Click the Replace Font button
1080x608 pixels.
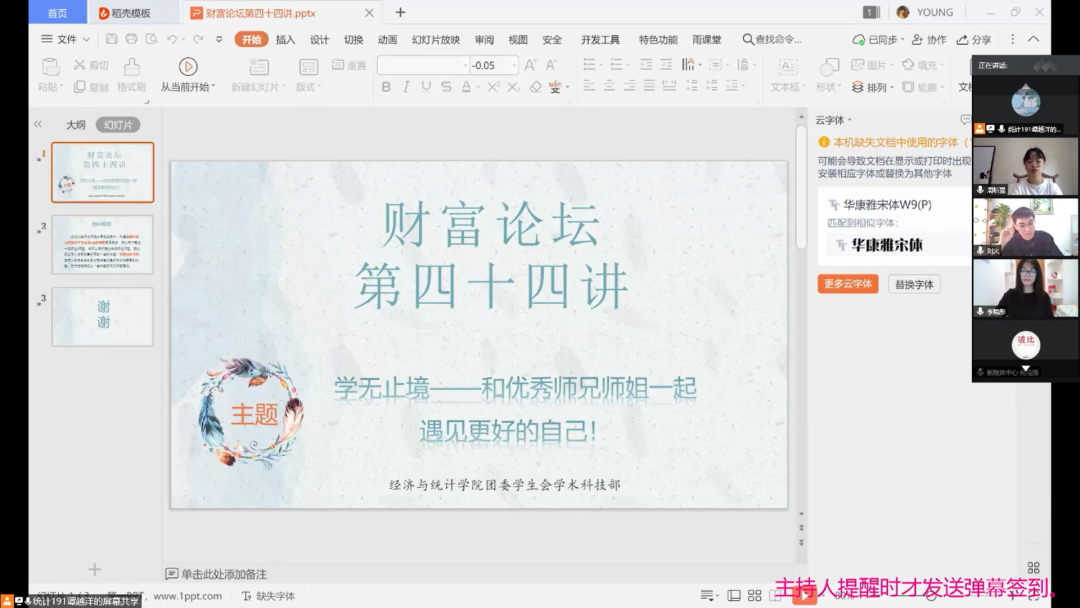[x=913, y=284]
